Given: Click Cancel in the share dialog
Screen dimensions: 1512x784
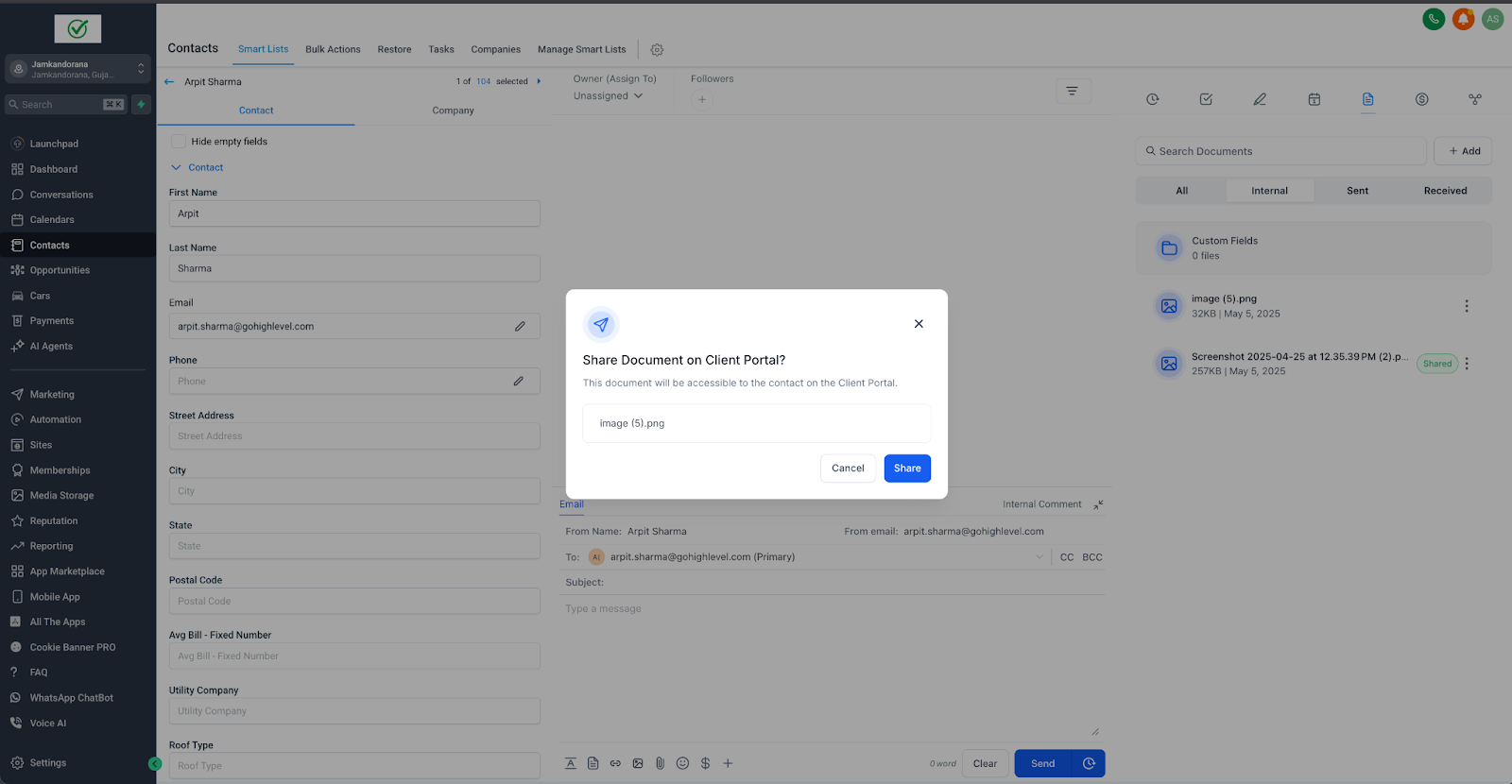Looking at the screenshot, I should (x=848, y=469).
